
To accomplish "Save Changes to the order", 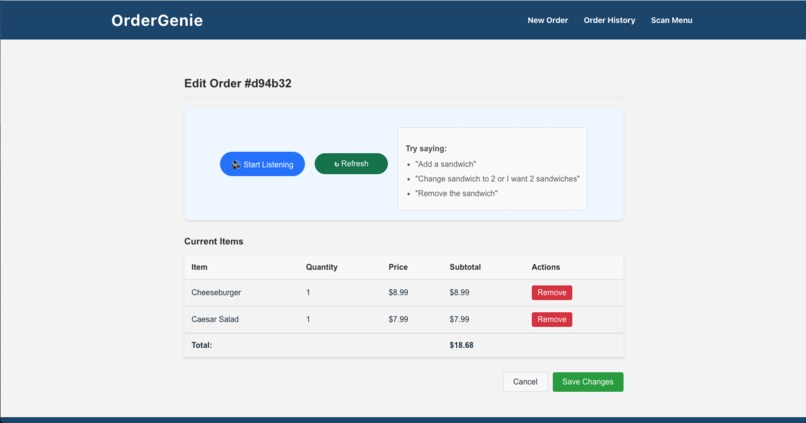I will (588, 382).
